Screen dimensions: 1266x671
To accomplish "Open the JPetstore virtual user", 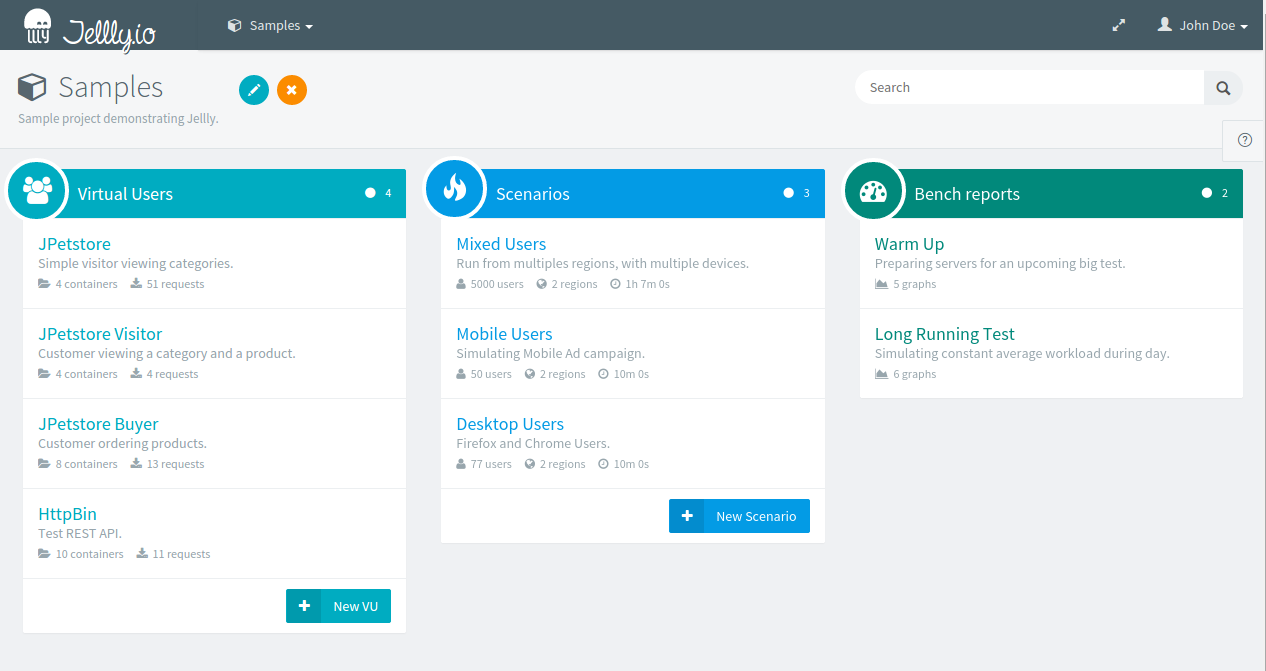I will coord(74,244).
